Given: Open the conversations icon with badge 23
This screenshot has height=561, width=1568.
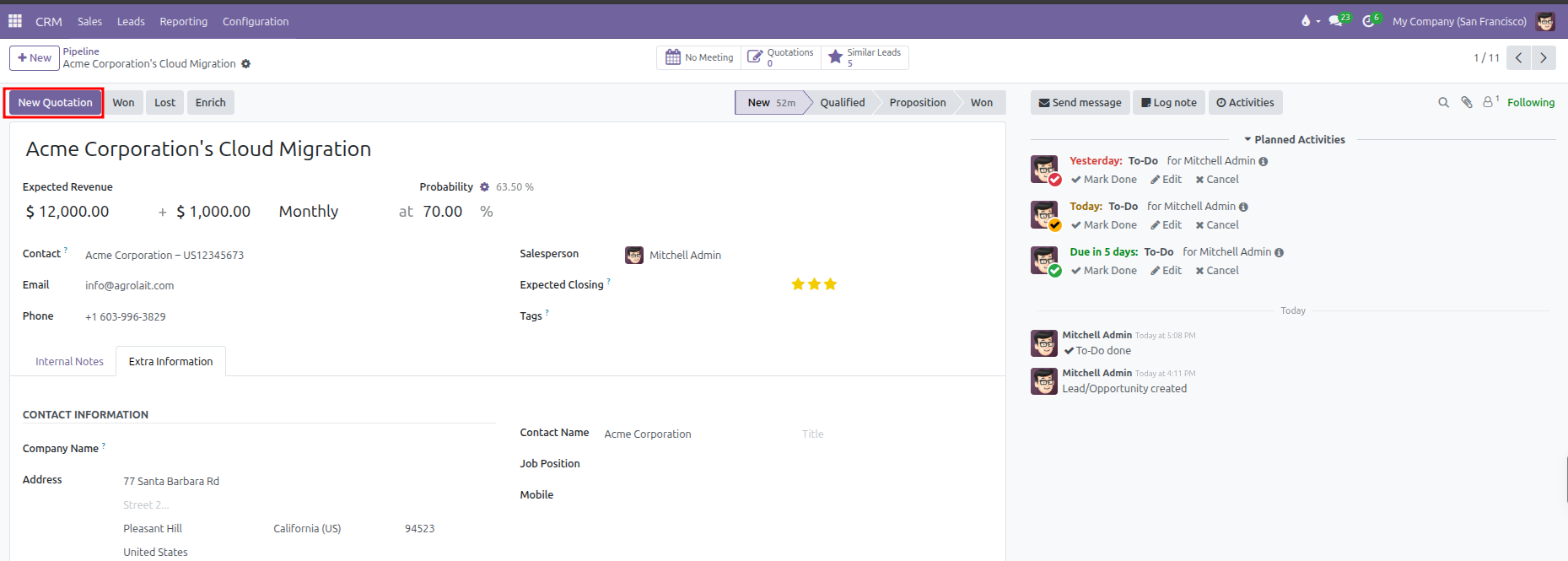Looking at the screenshot, I should (1339, 20).
